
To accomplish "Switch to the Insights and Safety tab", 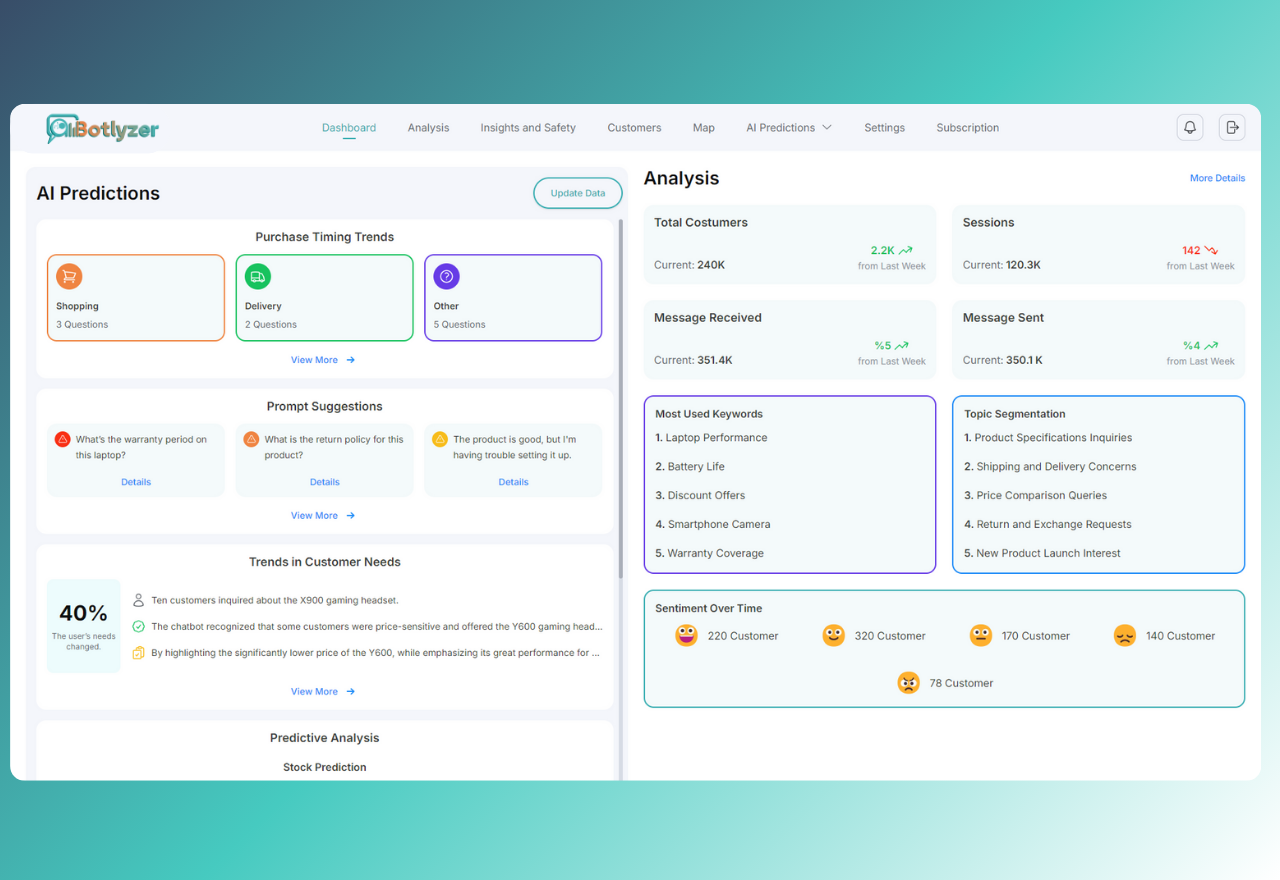I will [528, 128].
